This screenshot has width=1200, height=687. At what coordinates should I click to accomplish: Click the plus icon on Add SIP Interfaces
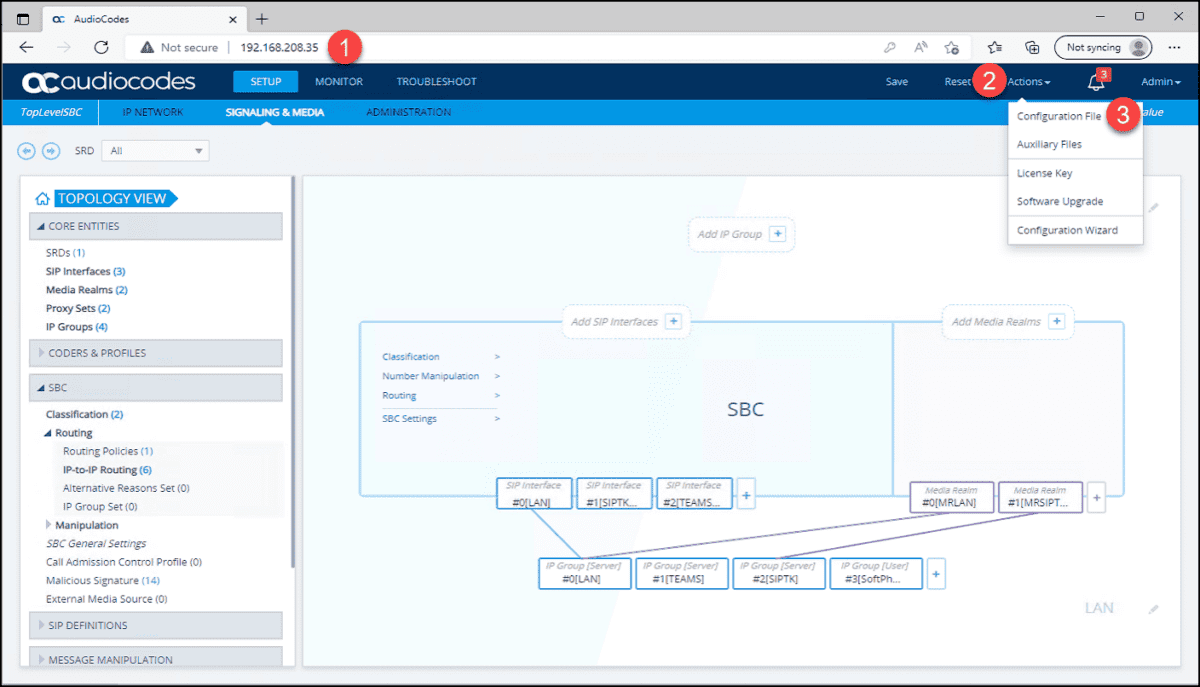click(x=675, y=321)
